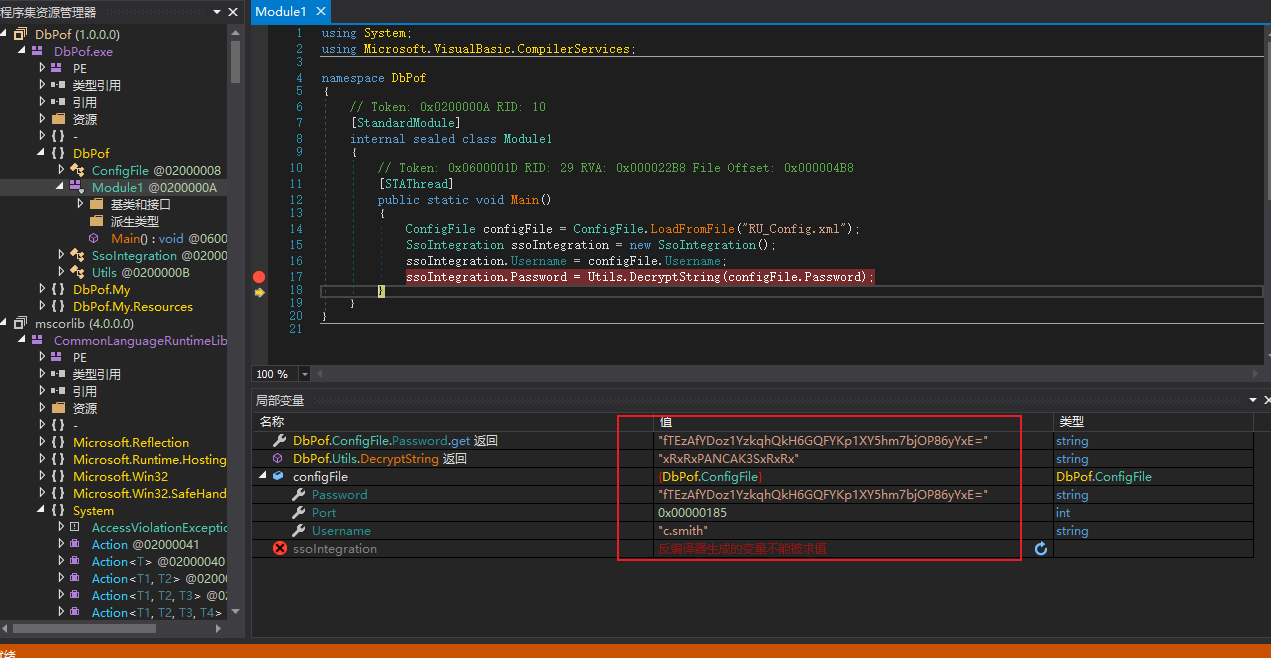This screenshot has height=658, width=1271.
Task: Click the refresh icon in ssoIntegration row
Action: [x=1040, y=549]
